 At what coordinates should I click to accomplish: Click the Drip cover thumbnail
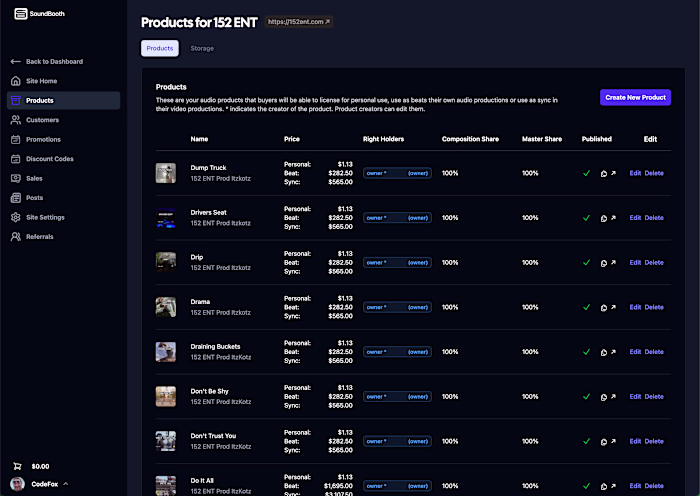tap(166, 263)
